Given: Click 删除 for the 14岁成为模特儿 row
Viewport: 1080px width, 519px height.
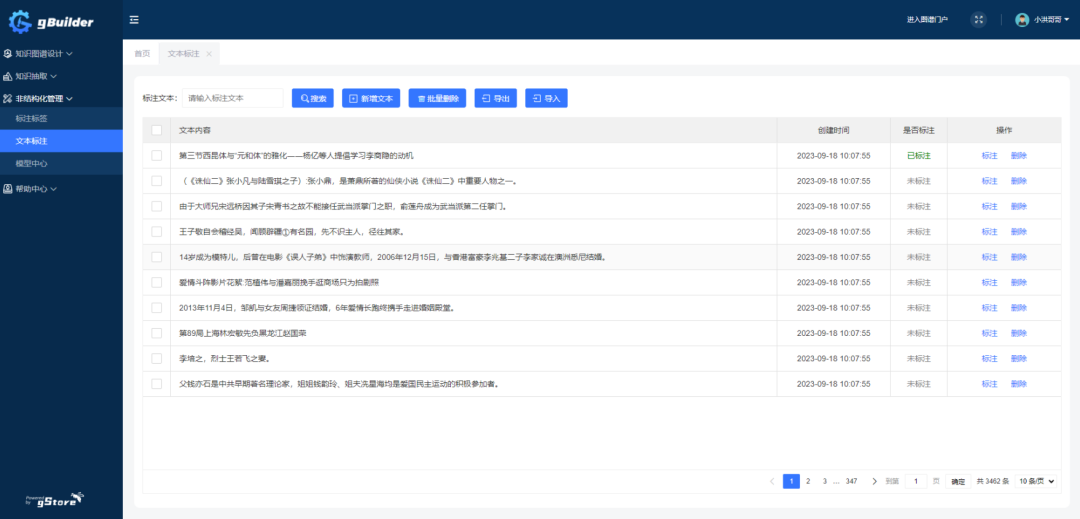Looking at the screenshot, I should pyautogui.click(x=1019, y=257).
